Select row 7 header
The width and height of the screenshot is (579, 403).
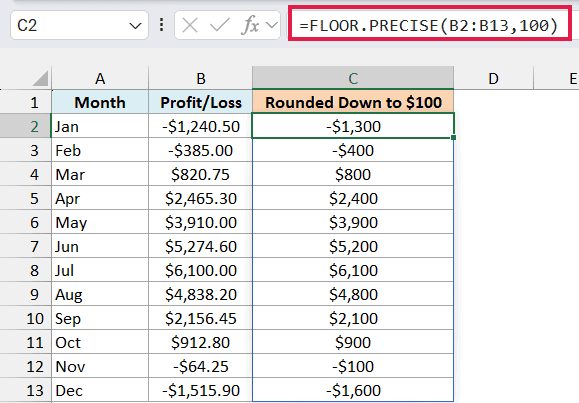25,246
